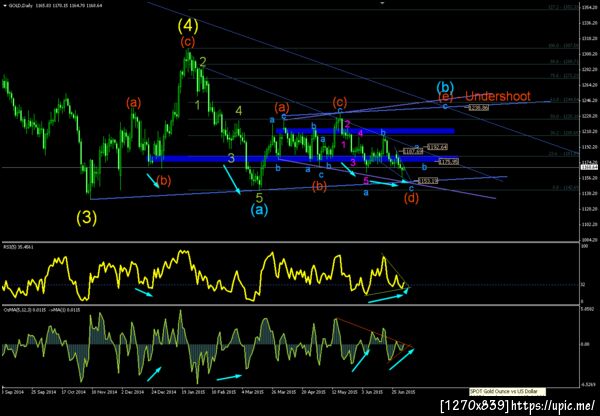
Task: Click the '12 May 2015' date axis label
Action: tap(344, 392)
